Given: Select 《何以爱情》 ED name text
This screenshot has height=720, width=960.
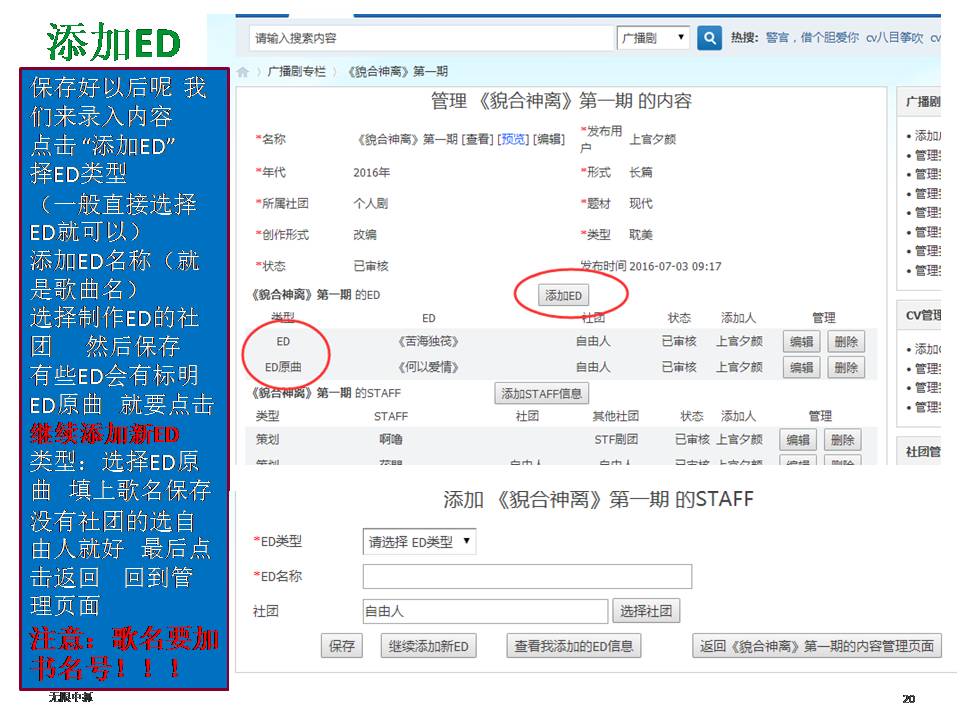Looking at the screenshot, I should pos(428,367).
